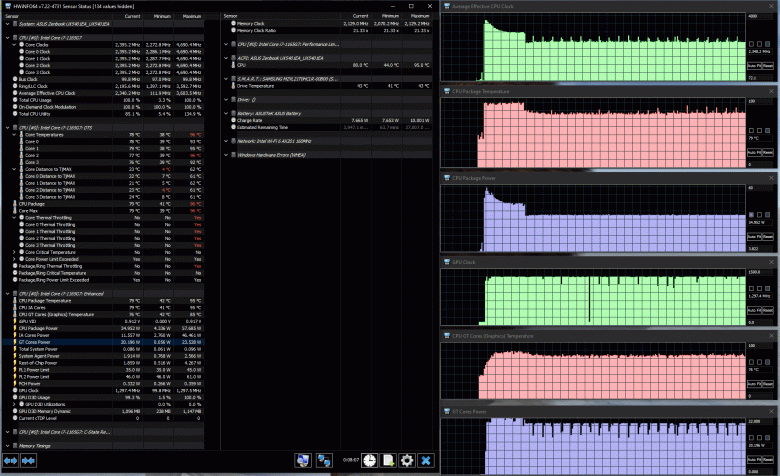Open the remote monitor computer icon
The width and height of the screenshot is (780, 476).
(x=303, y=461)
